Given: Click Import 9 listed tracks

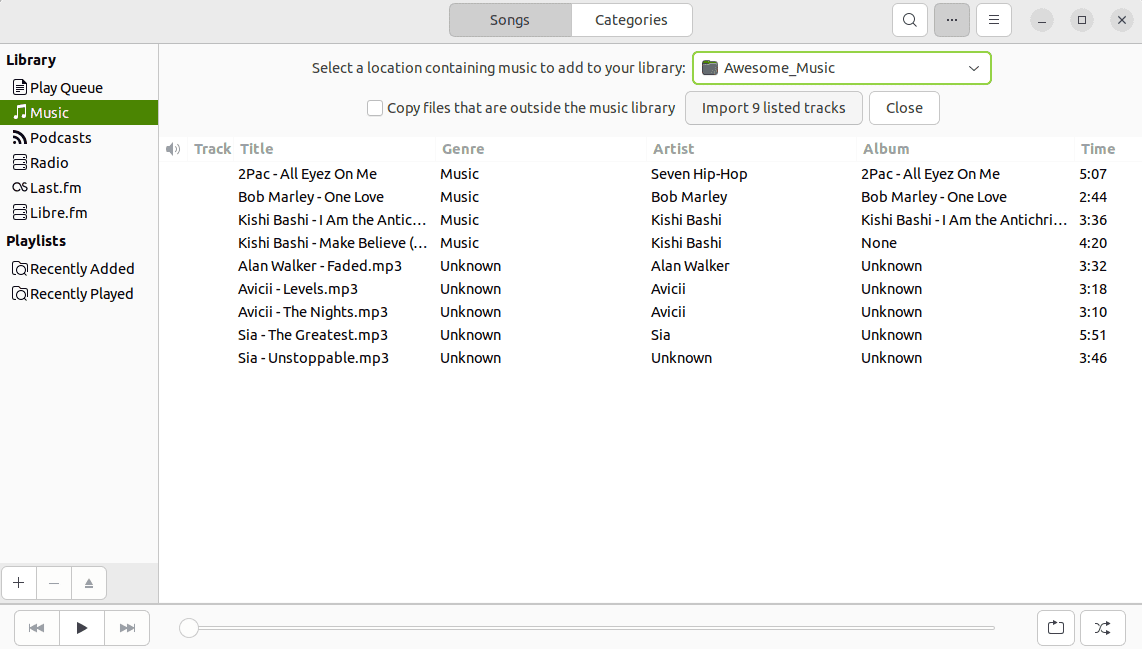Looking at the screenshot, I should pos(773,107).
